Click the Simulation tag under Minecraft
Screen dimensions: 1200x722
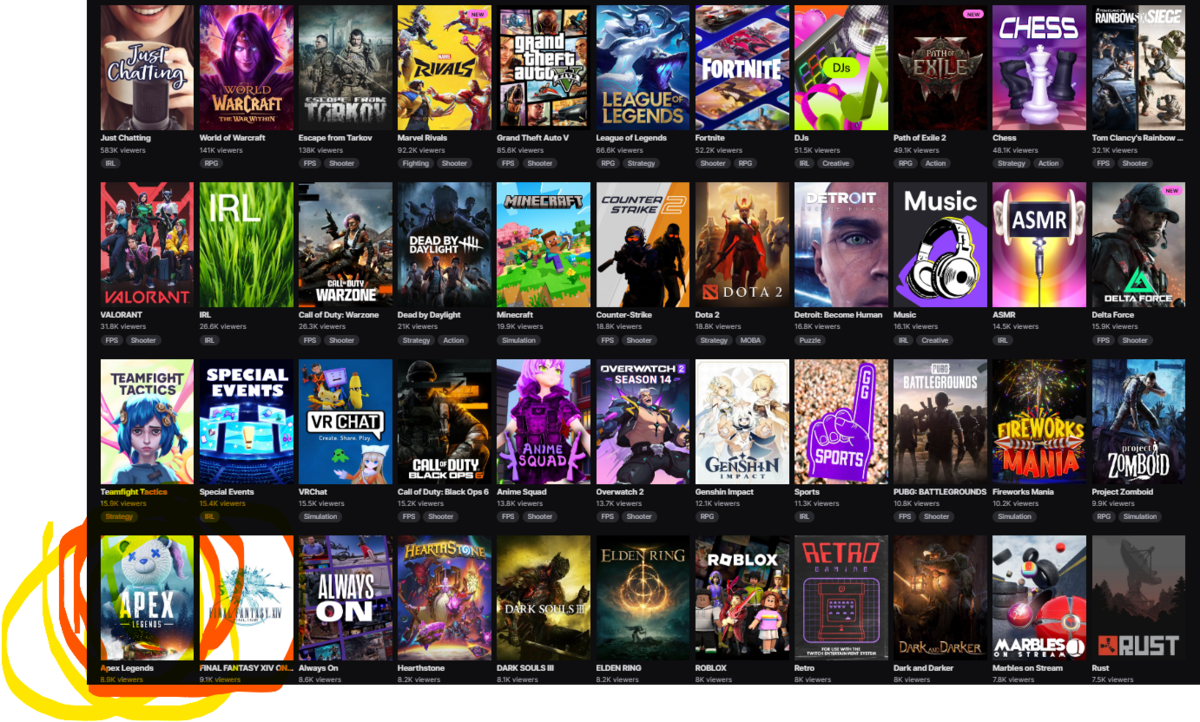pyautogui.click(x=519, y=340)
